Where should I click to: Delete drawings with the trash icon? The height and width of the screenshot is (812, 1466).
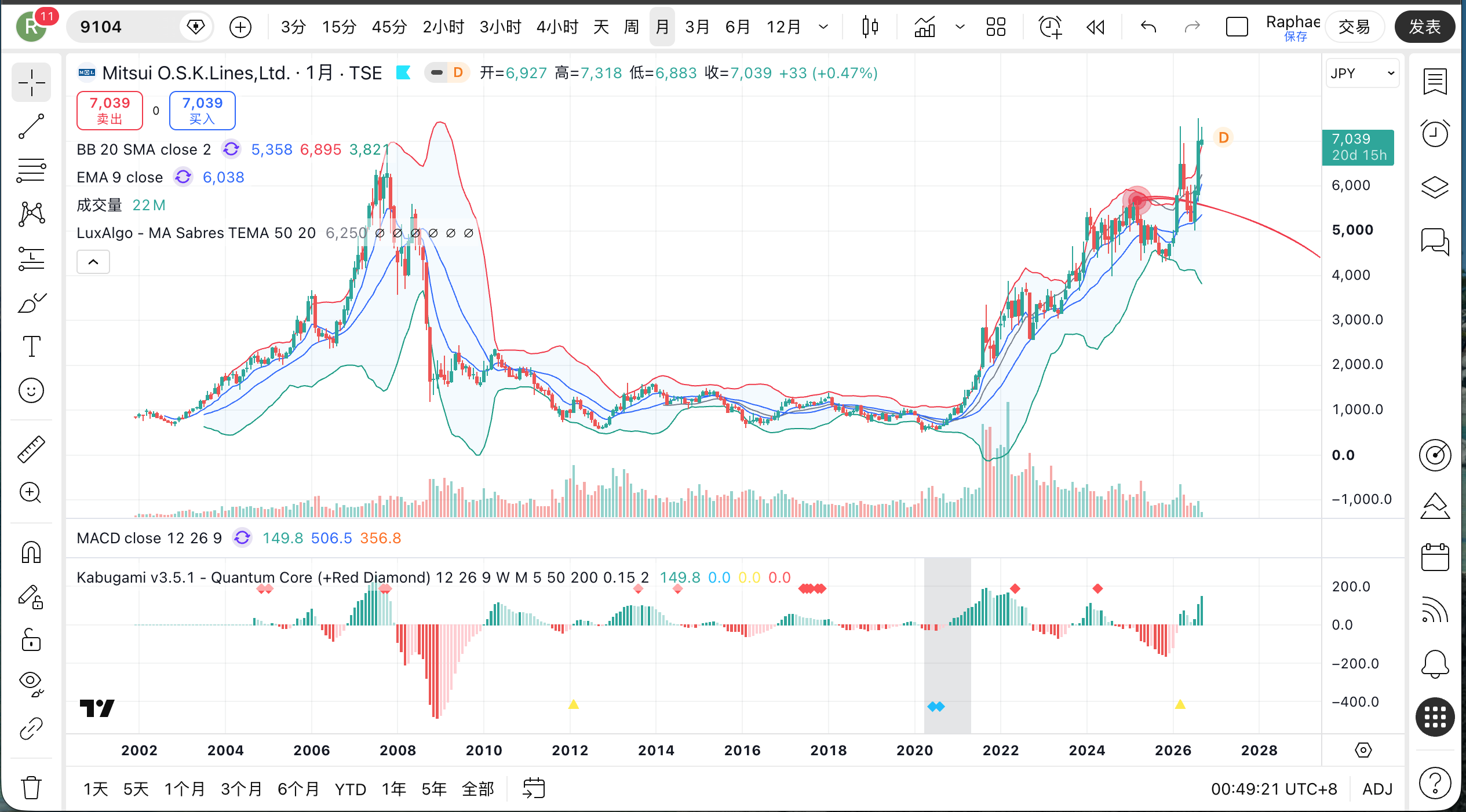pyautogui.click(x=31, y=788)
